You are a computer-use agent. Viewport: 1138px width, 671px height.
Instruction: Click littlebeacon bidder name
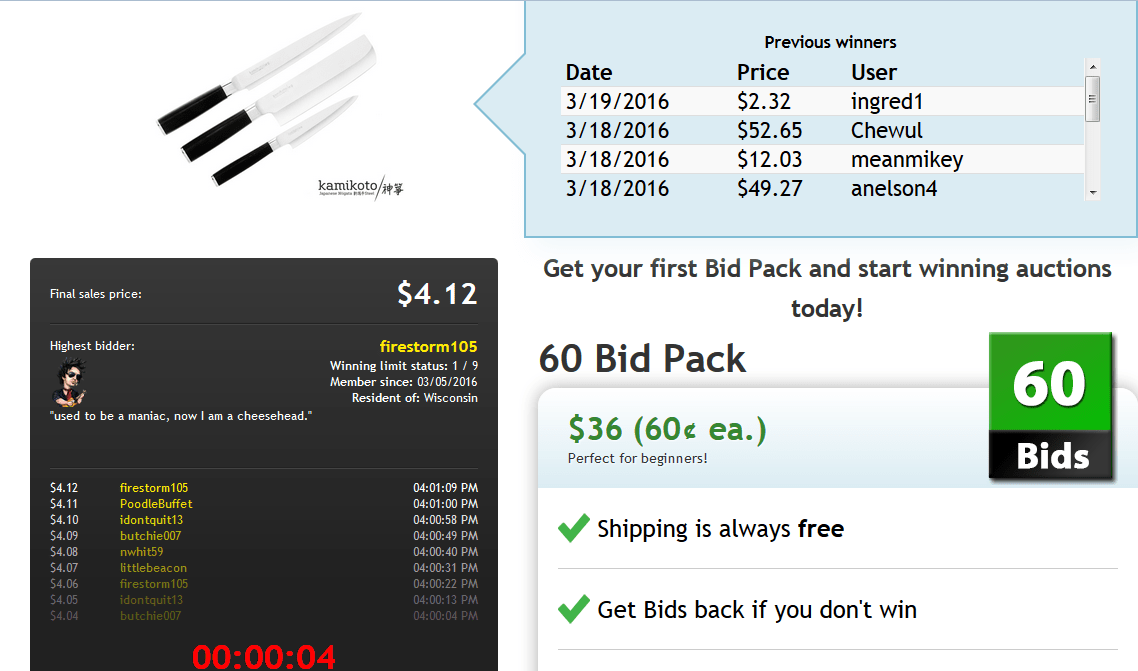point(153,567)
